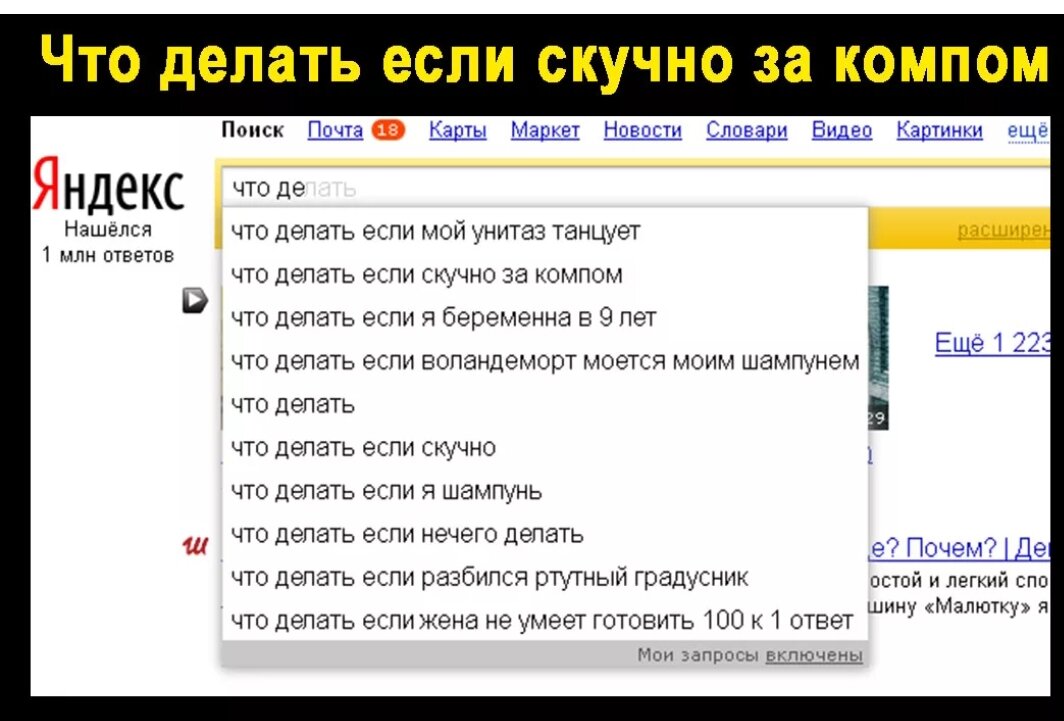
Task: Switch to the Видео tab
Action: click(x=841, y=130)
